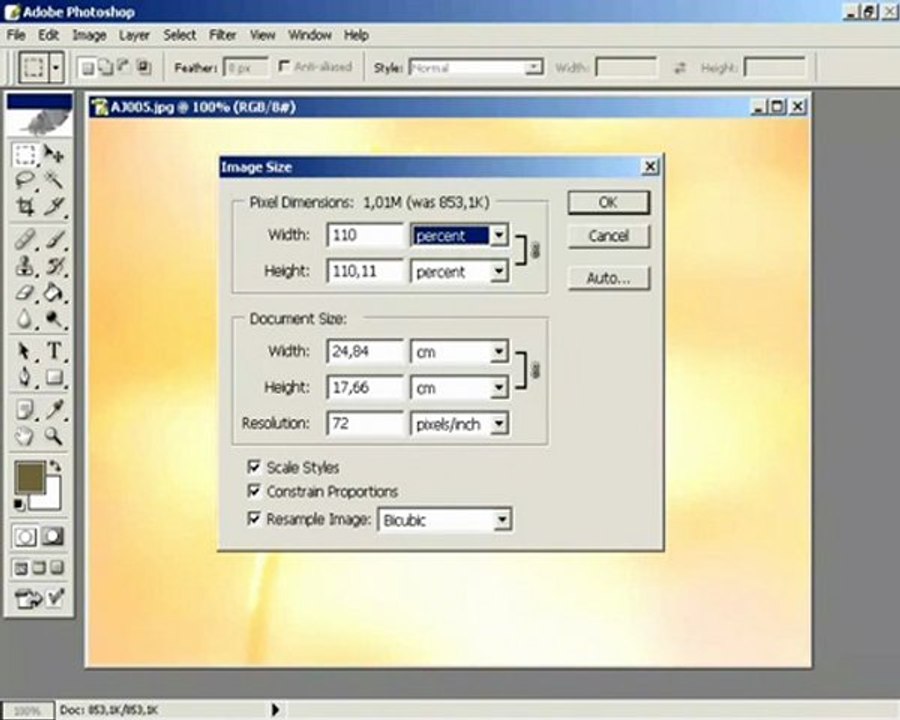Select the Move tool

tap(55, 154)
